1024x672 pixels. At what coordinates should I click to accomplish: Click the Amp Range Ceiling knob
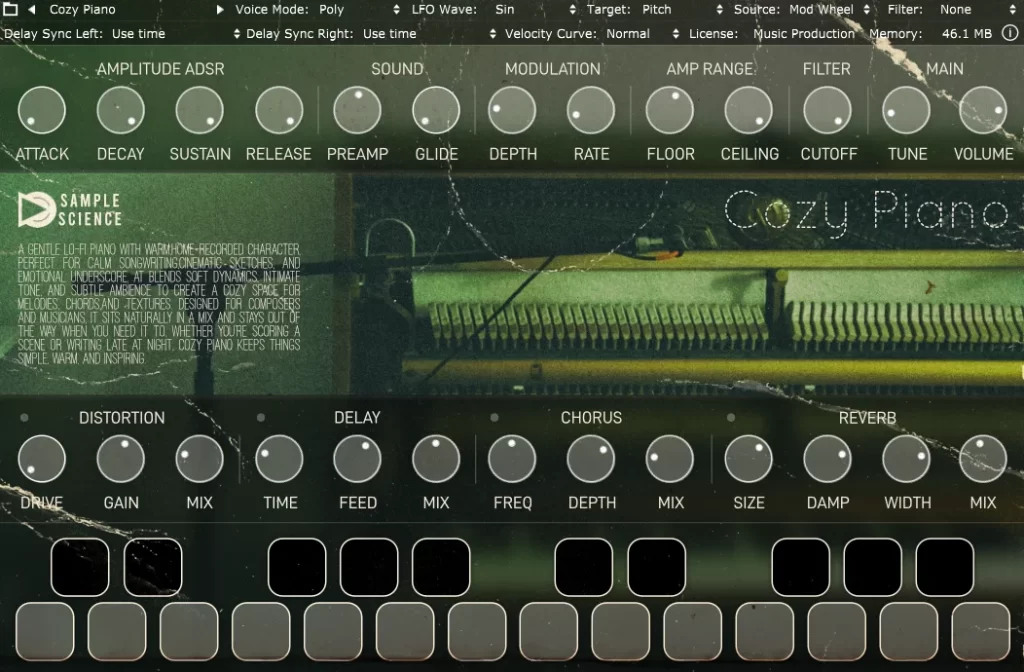click(x=748, y=110)
